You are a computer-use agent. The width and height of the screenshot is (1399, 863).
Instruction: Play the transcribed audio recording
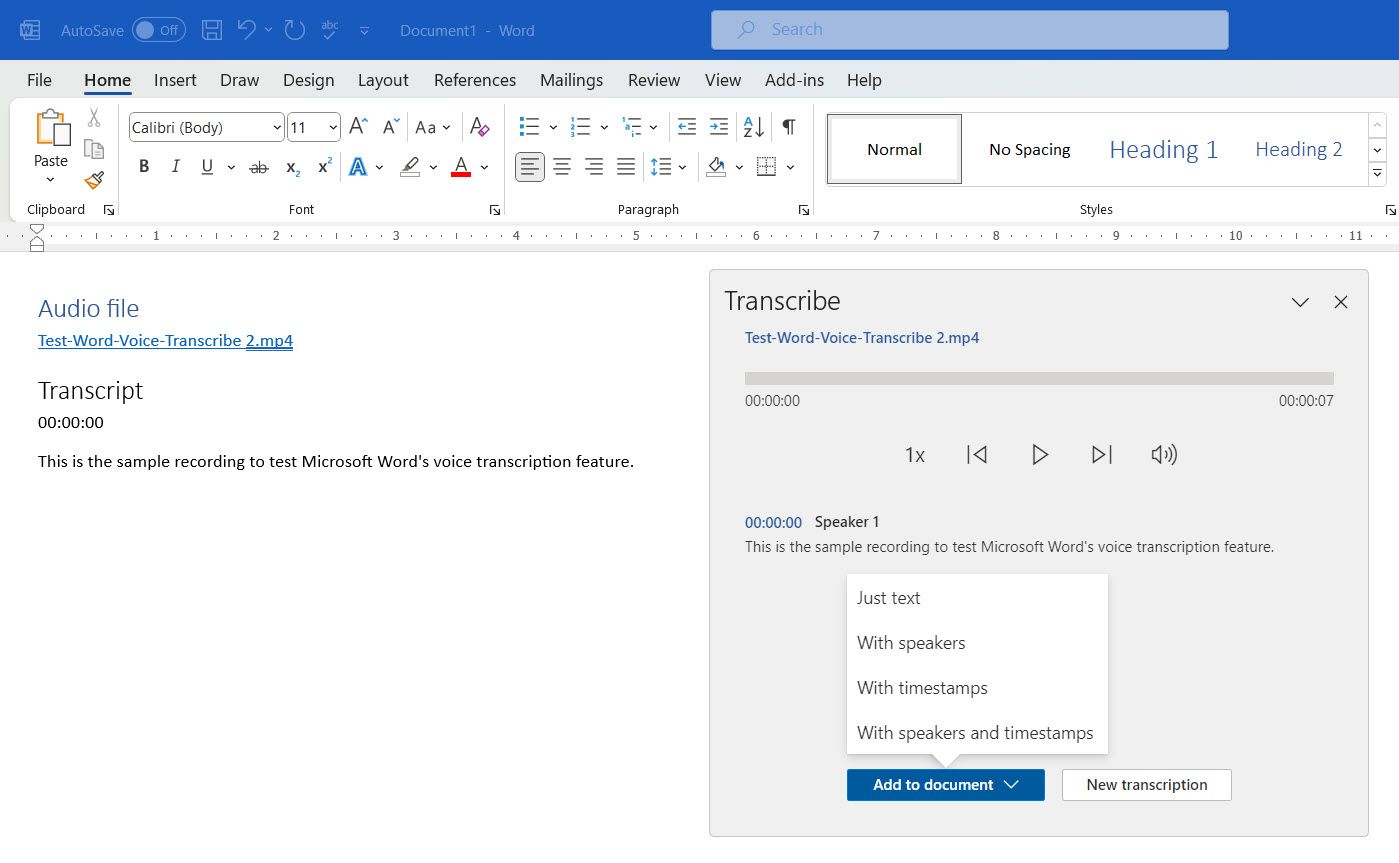(1039, 455)
